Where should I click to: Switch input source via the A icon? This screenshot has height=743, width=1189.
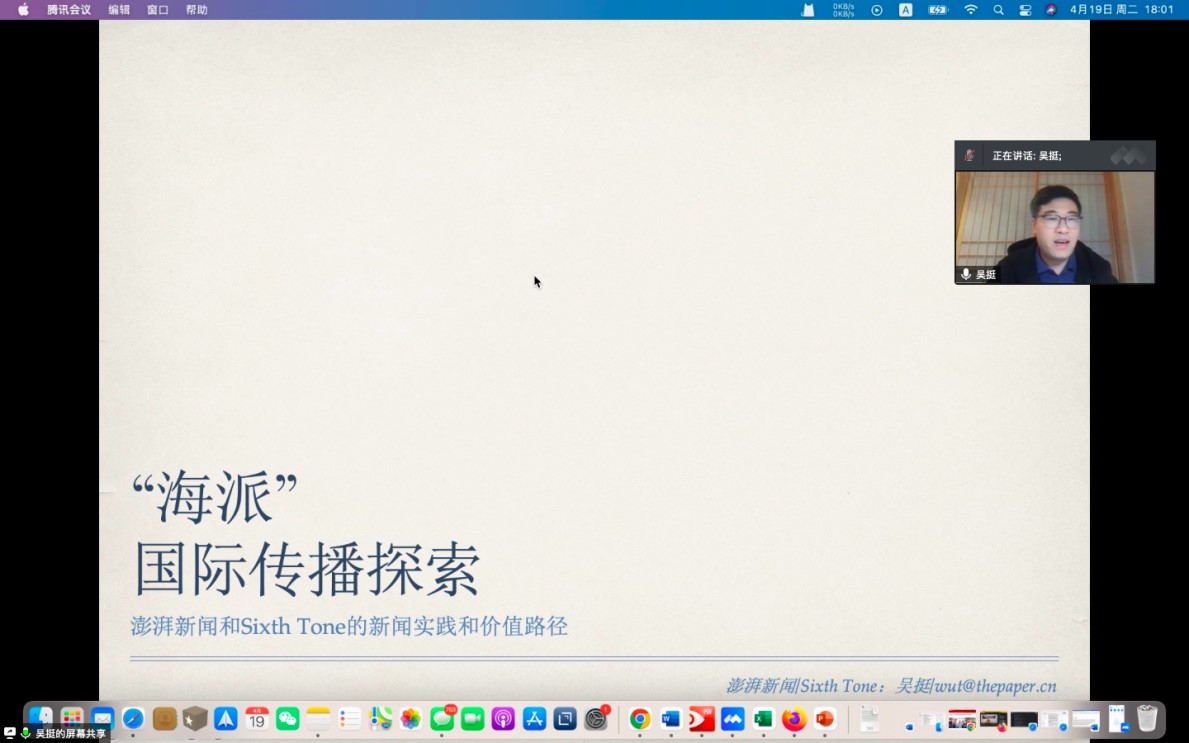tap(905, 10)
